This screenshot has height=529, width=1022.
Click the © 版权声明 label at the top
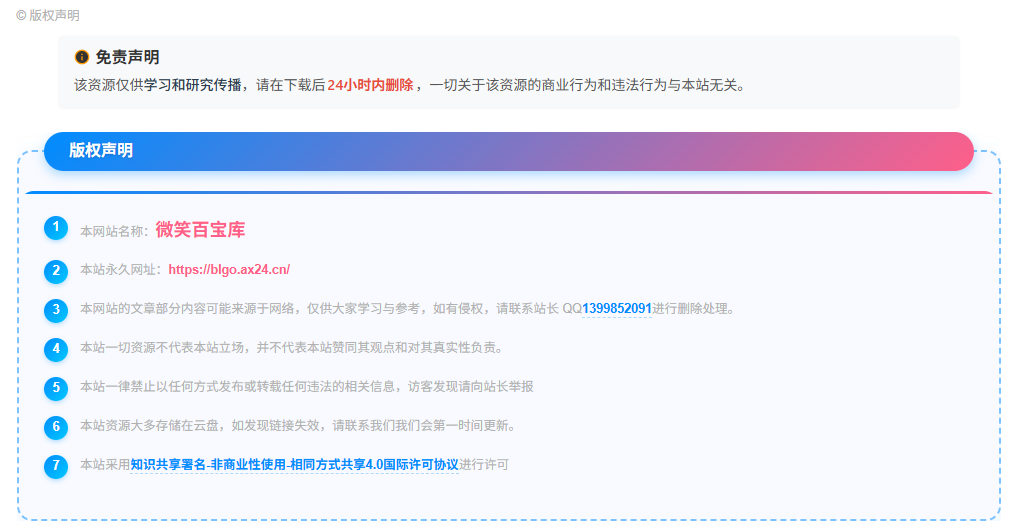pos(48,15)
